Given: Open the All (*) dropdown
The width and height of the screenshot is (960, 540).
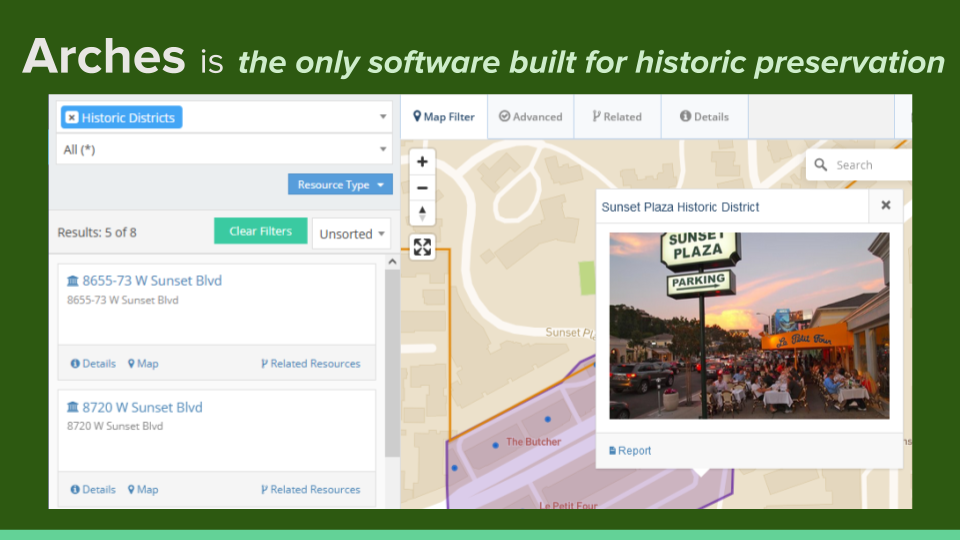Looking at the screenshot, I should (224, 149).
